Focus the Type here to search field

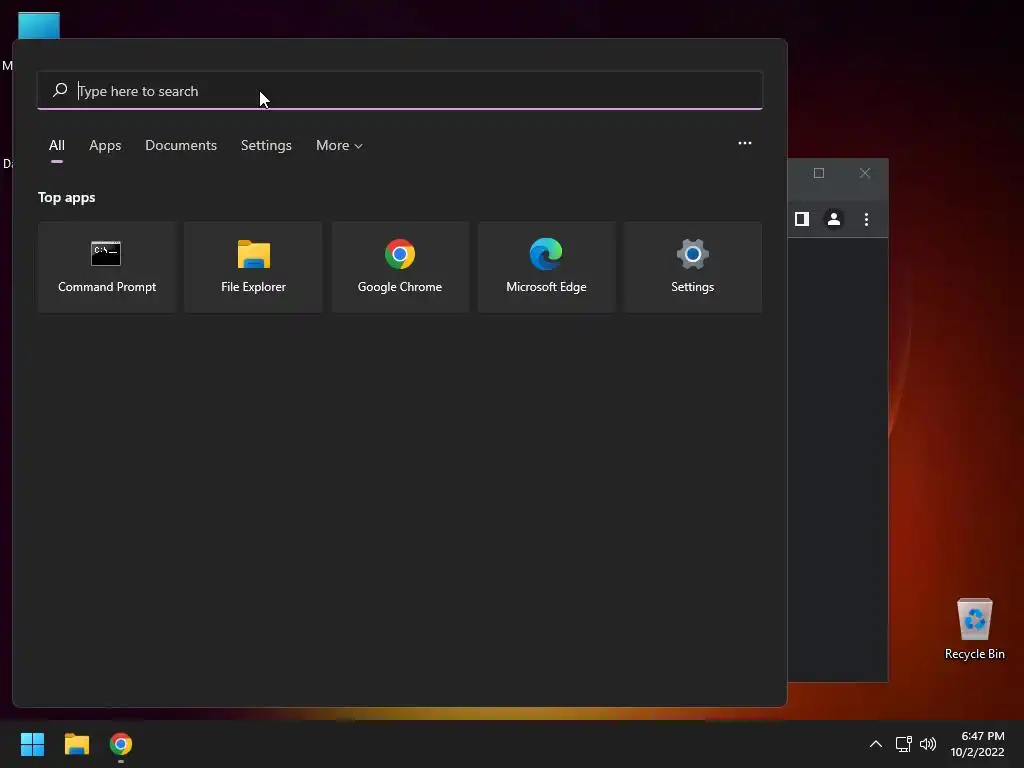point(400,91)
